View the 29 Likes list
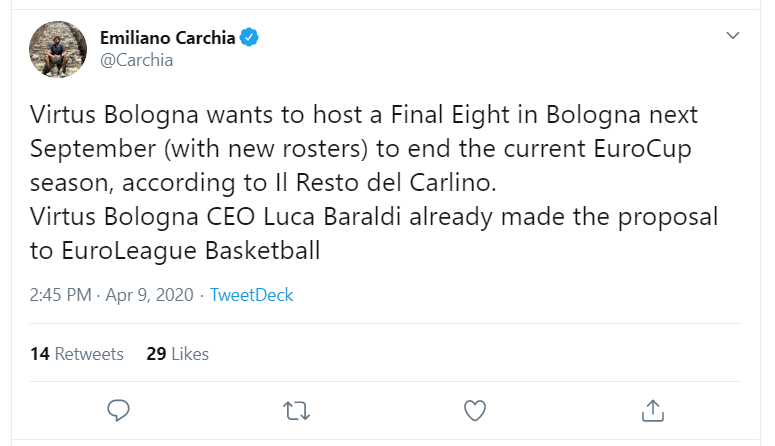This screenshot has height=446, width=775. [x=177, y=354]
